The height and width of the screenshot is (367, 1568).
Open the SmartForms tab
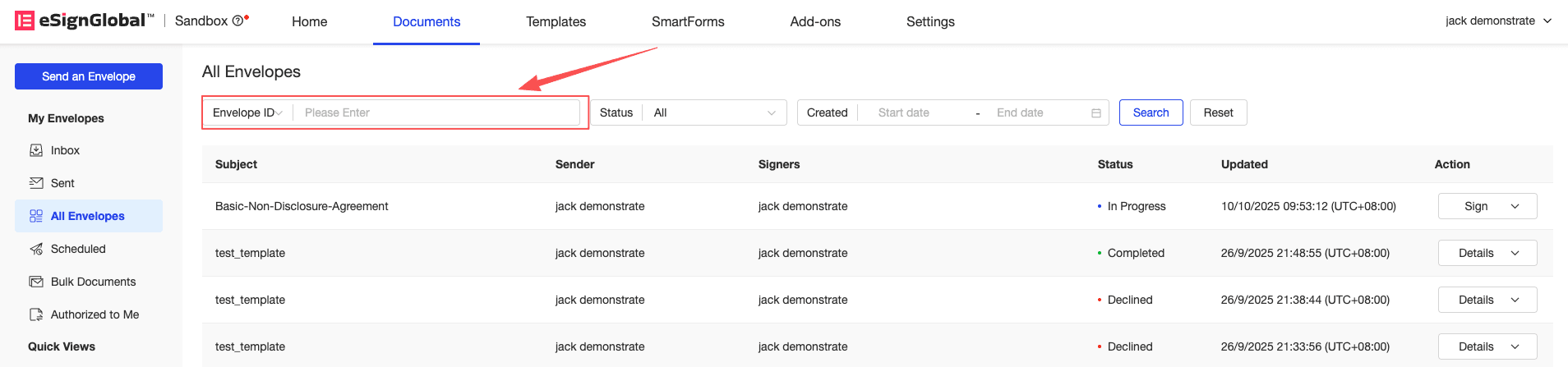pyautogui.click(x=688, y=21)
